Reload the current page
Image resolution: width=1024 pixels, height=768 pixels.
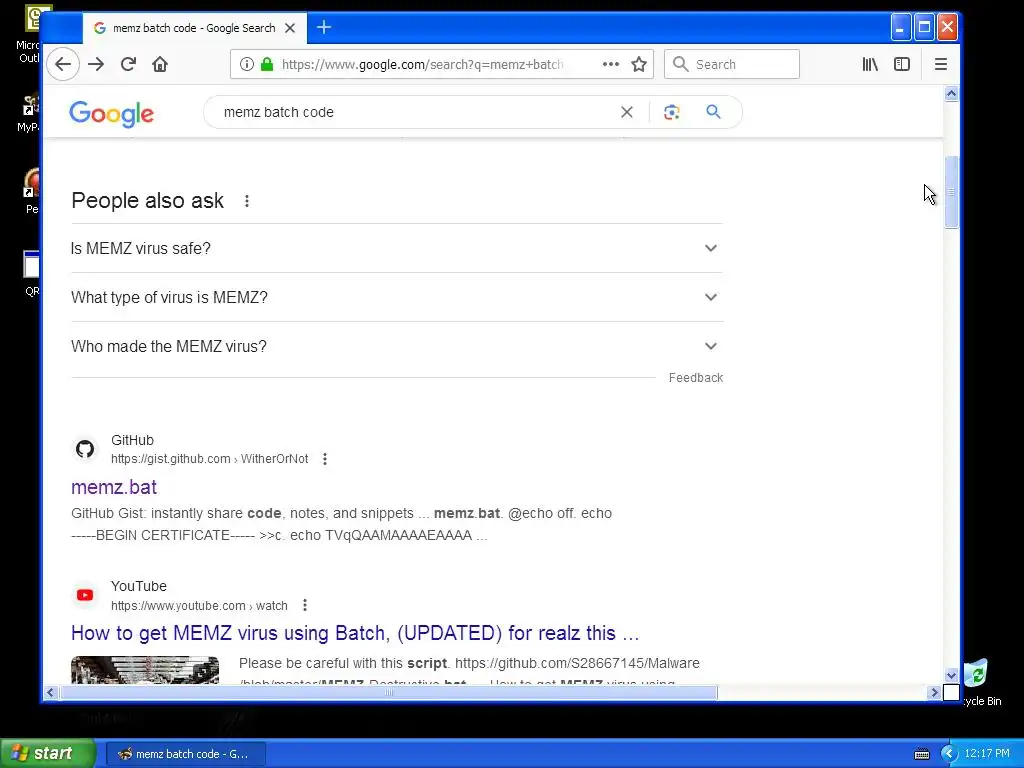pyautogui.click(x=128, y=64)
